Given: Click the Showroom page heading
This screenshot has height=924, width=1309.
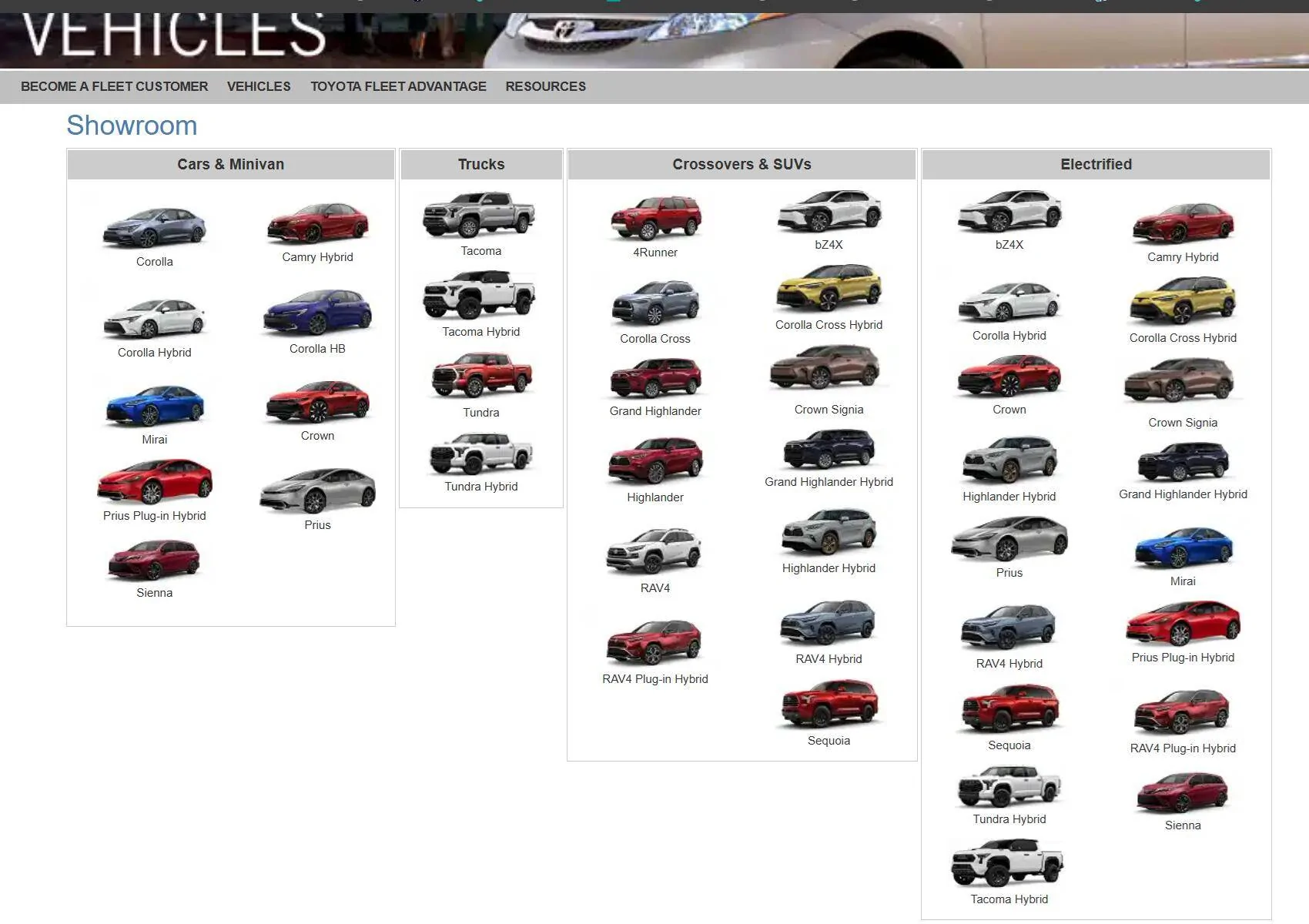Looking at the screenshot, I should 132,125.
